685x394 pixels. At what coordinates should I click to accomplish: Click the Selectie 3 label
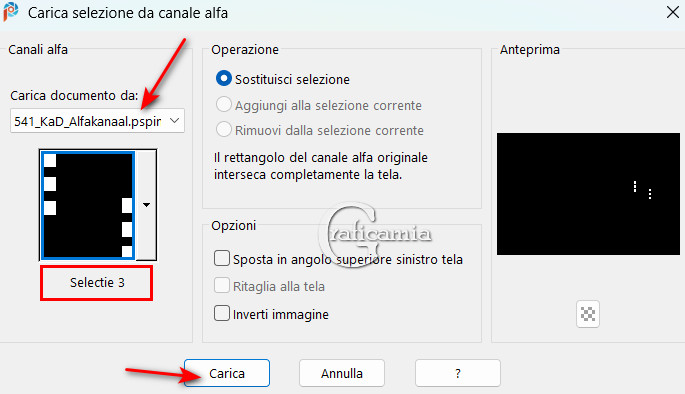pyautogui.click(x=97, y=283)
